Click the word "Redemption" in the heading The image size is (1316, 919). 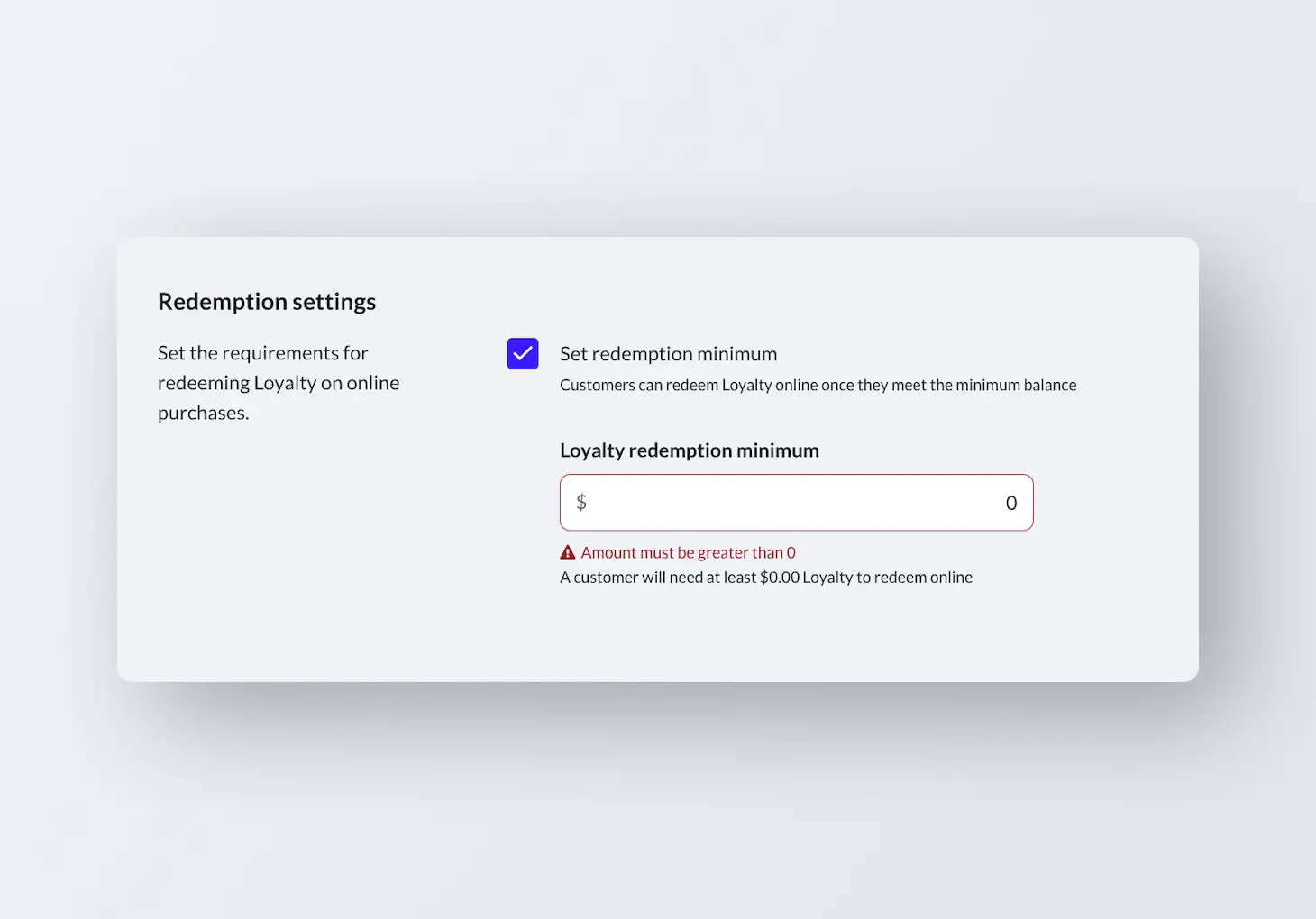pyautogui.click(x=210, y=302)
